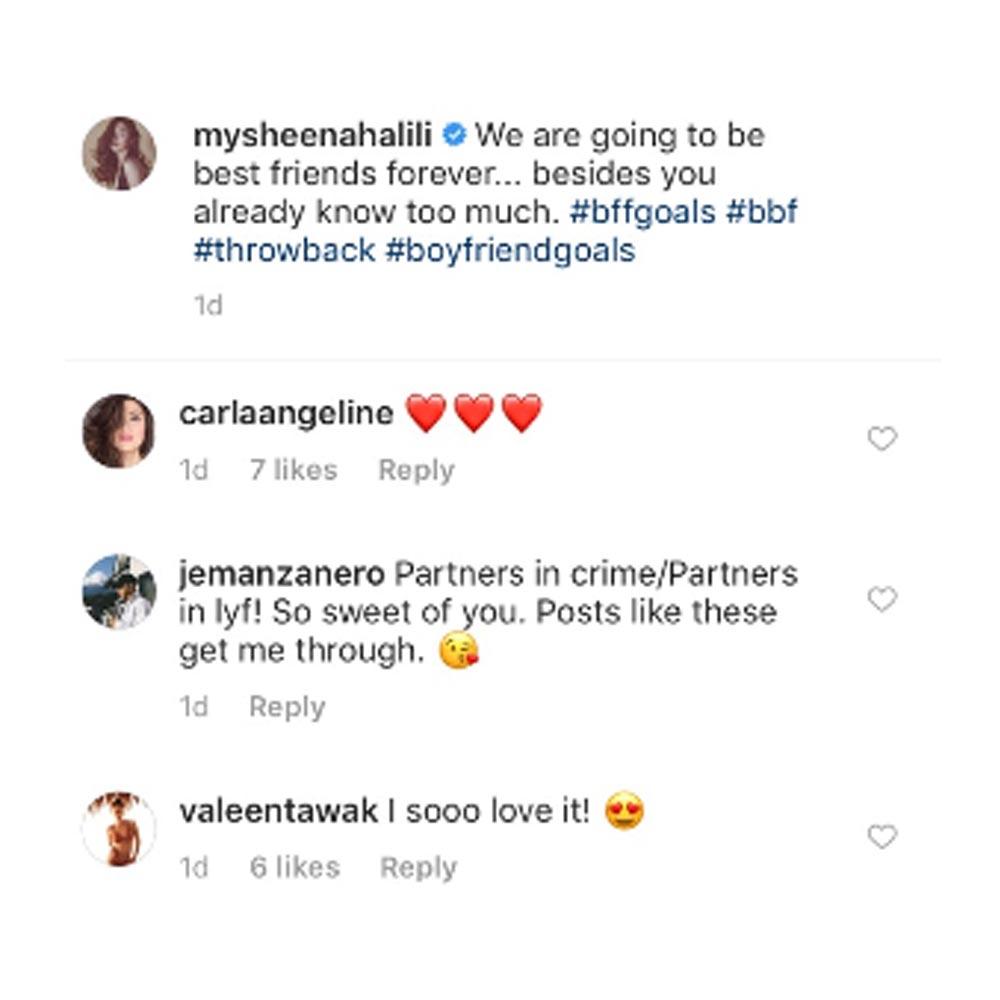
Task: Click the jemanzanero username
Action: coord(281,575)
